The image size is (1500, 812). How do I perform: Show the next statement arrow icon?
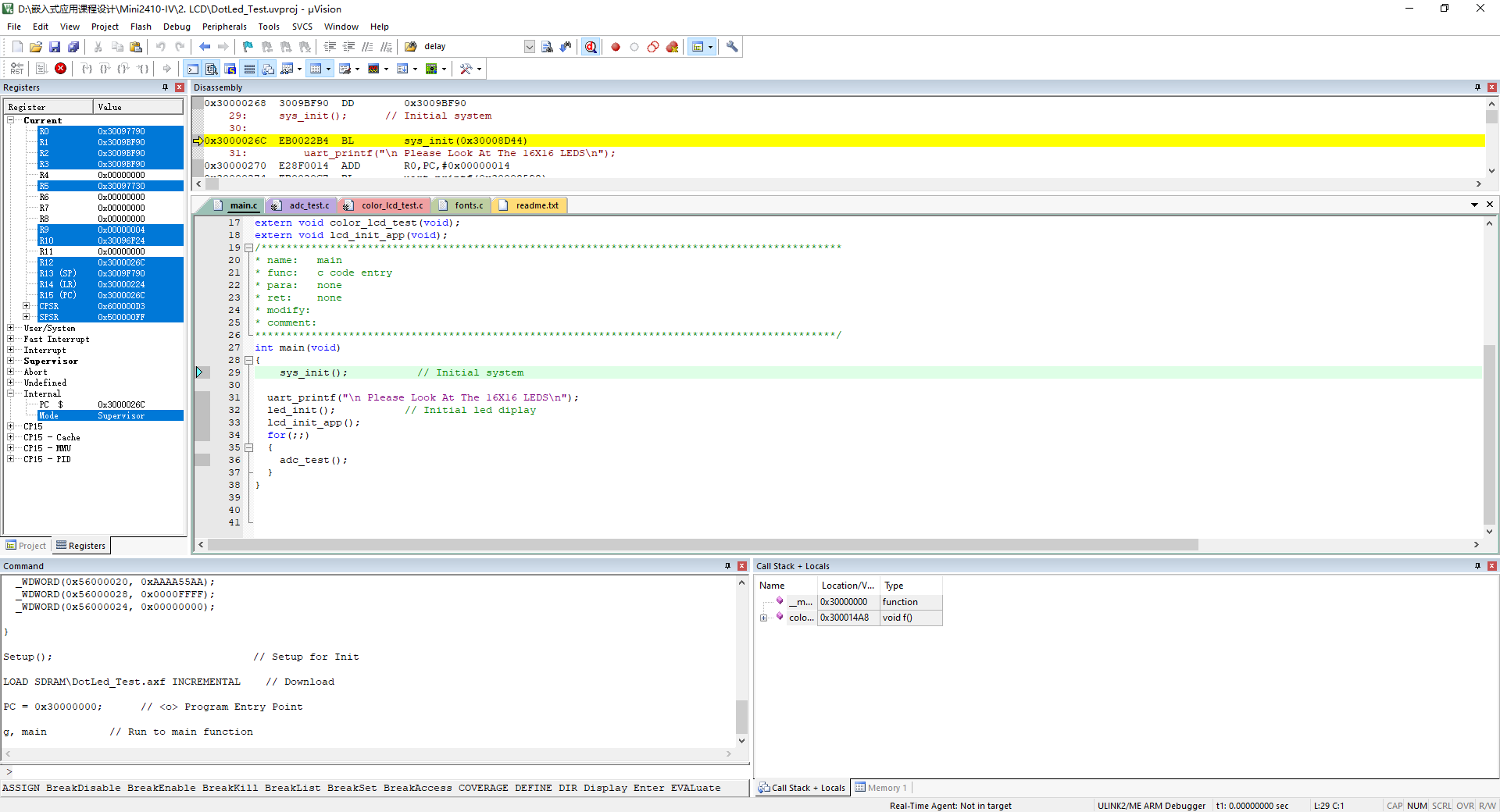pos(166,69)
